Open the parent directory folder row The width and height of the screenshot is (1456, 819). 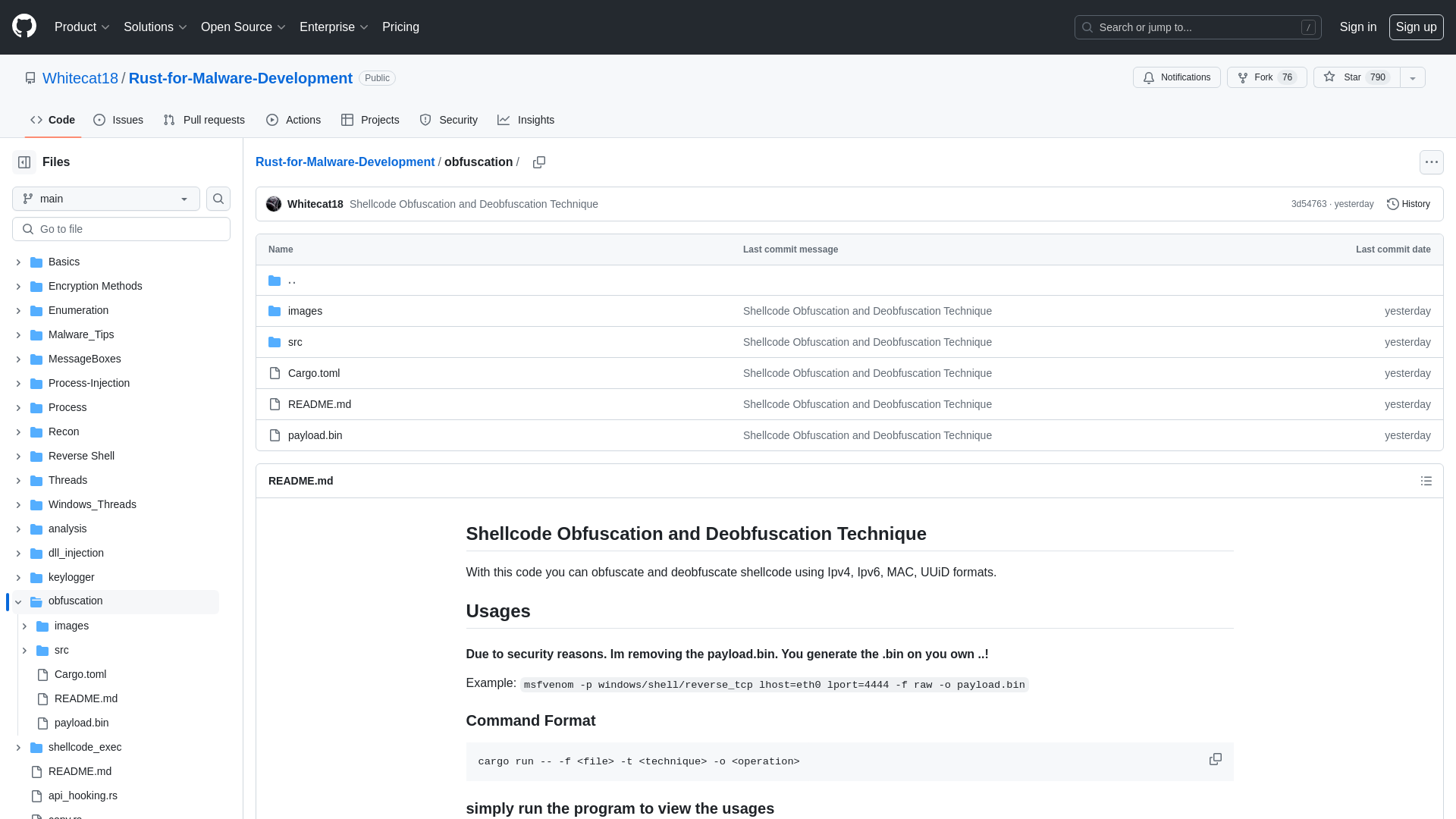(849, 281)
